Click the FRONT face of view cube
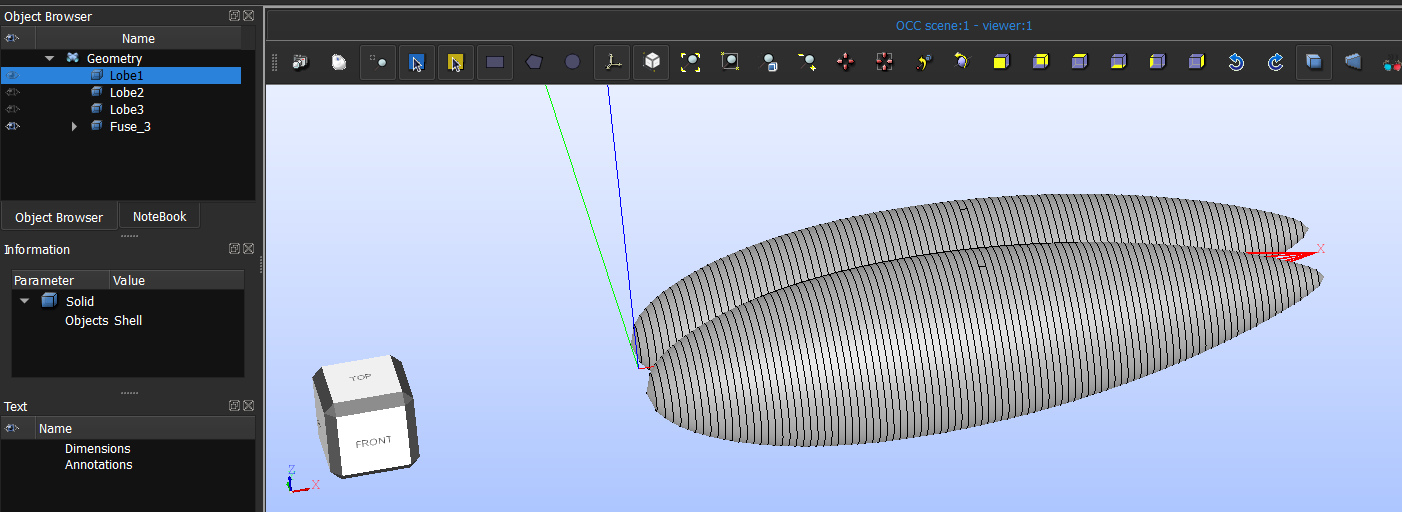This screenshot has width=1402, height=512. point(373,441)
